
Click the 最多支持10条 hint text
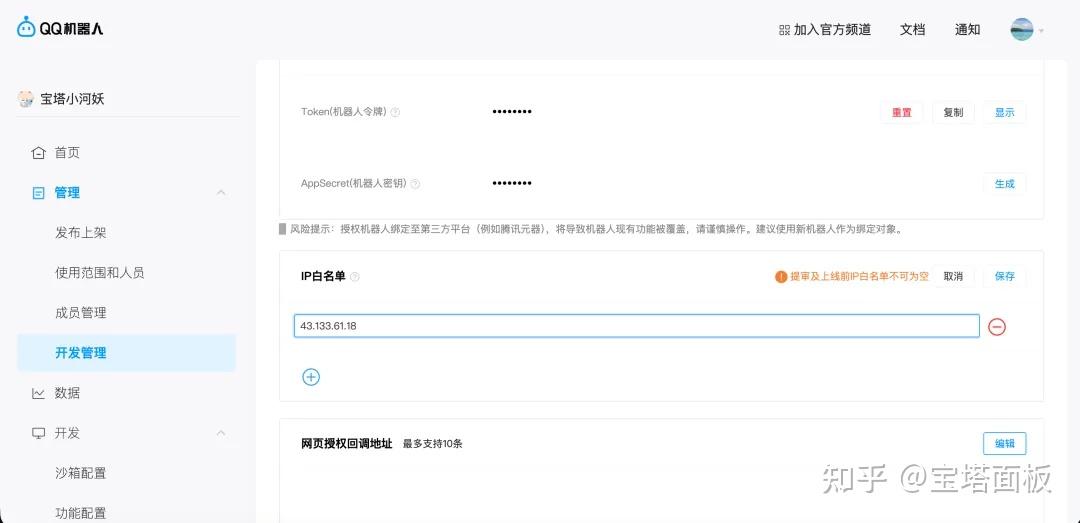coord(433,444)
